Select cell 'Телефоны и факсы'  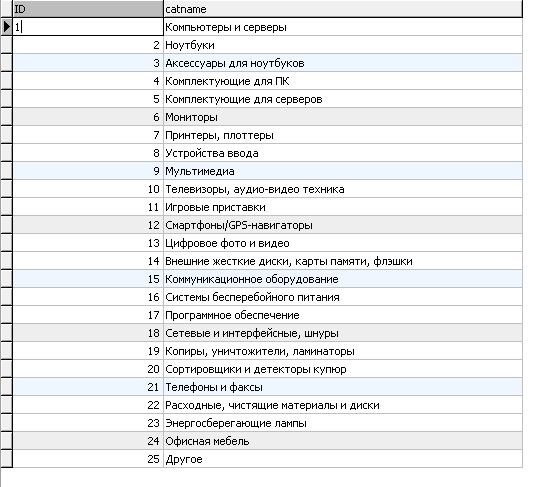tap(343, 387)
